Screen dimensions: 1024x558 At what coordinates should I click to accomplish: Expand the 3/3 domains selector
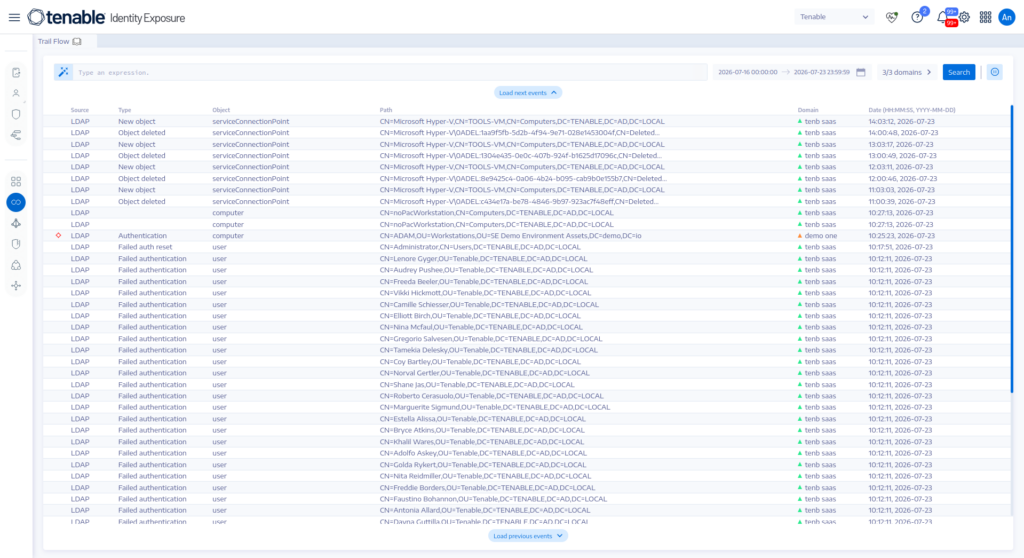906,73
